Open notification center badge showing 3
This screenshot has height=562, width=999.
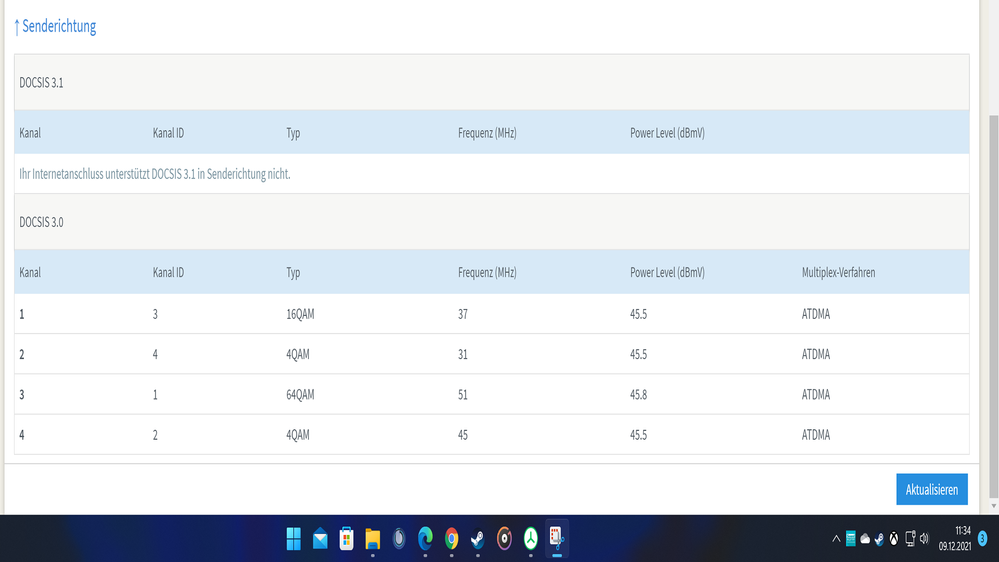point(982,539)
